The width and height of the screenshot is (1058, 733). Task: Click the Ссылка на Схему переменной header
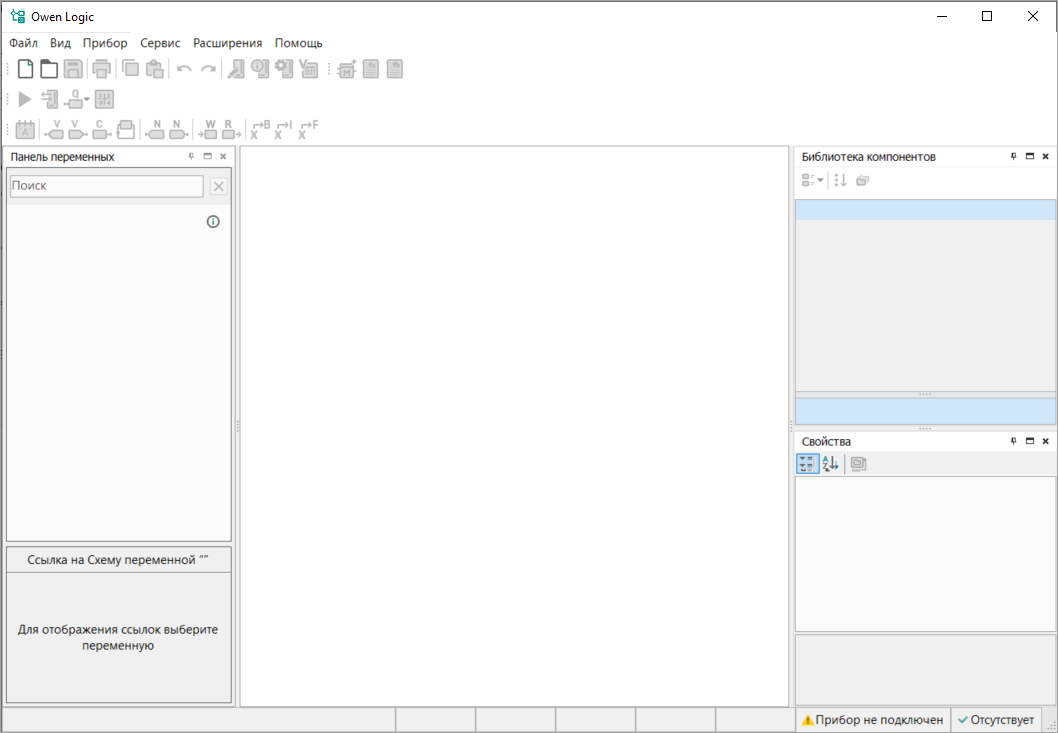tap(119, 560)
